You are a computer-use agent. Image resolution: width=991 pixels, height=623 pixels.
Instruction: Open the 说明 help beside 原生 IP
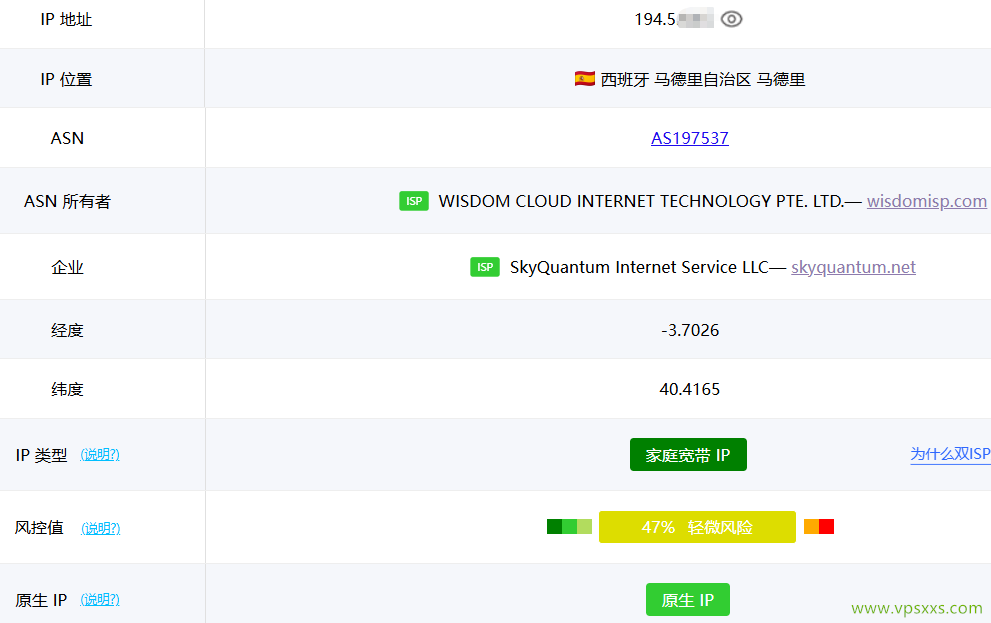click(x=100, y=599)
